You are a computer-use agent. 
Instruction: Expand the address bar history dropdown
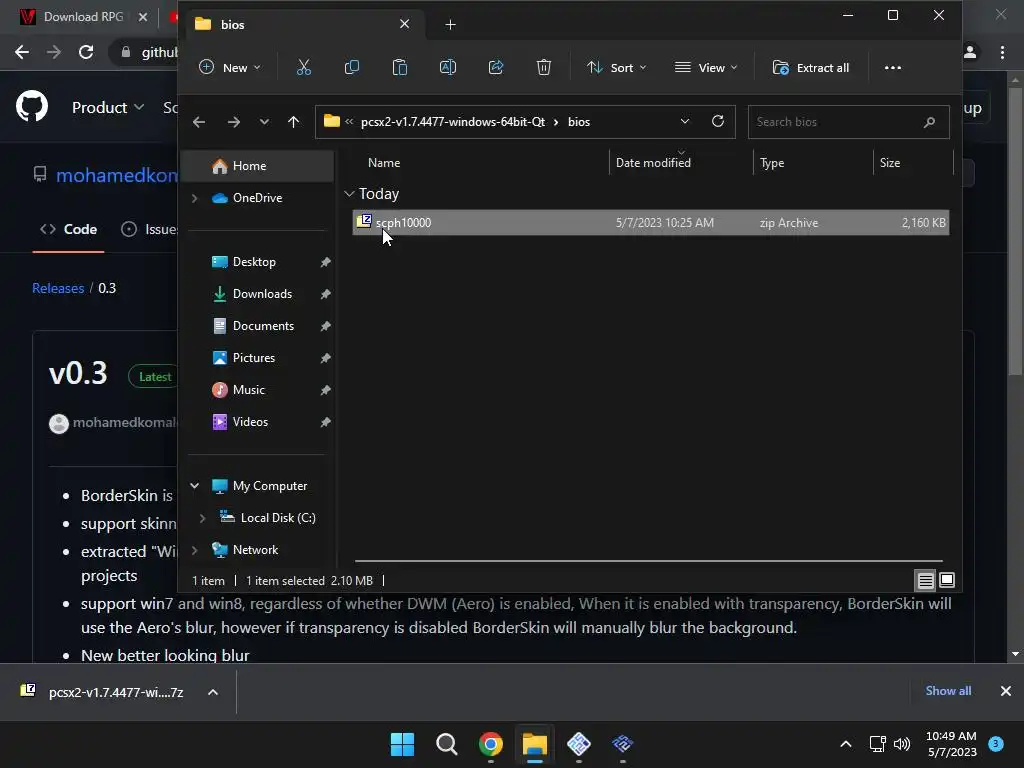click(684, 121)
